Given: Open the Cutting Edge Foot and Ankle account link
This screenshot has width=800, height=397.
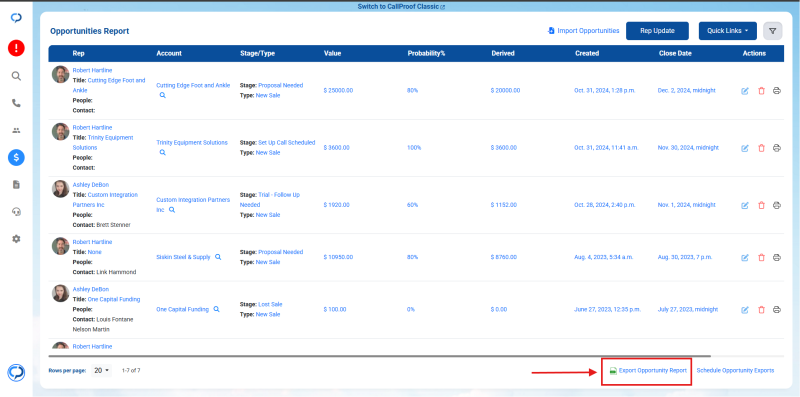Looking at the screenshot, I should click(x=193, y=86).
